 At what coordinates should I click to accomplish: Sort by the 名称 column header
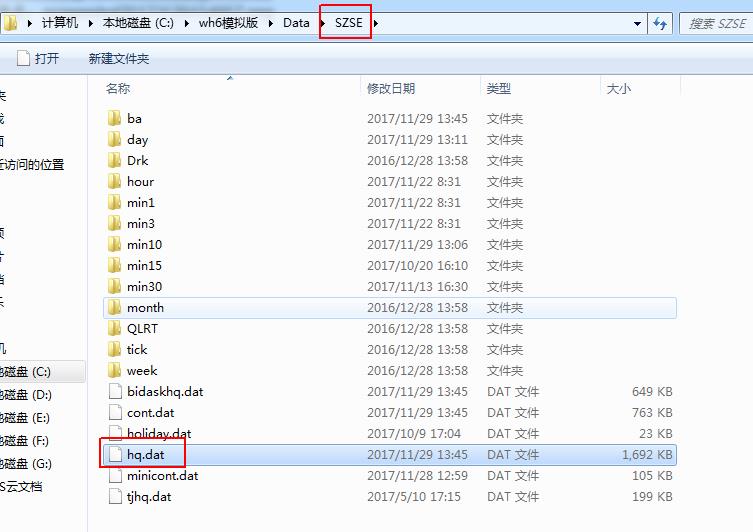pos(118,88)
